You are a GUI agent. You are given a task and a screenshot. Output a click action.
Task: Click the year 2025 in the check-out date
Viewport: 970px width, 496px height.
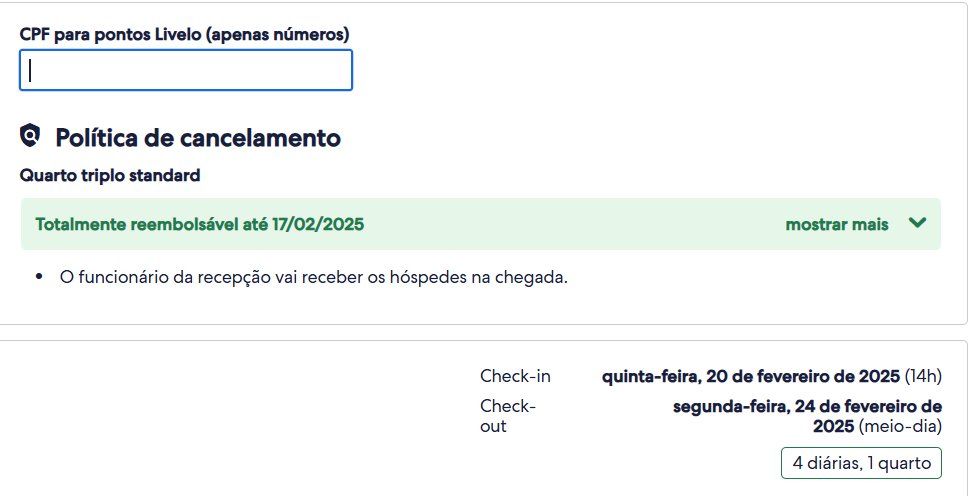coord(833,426)
